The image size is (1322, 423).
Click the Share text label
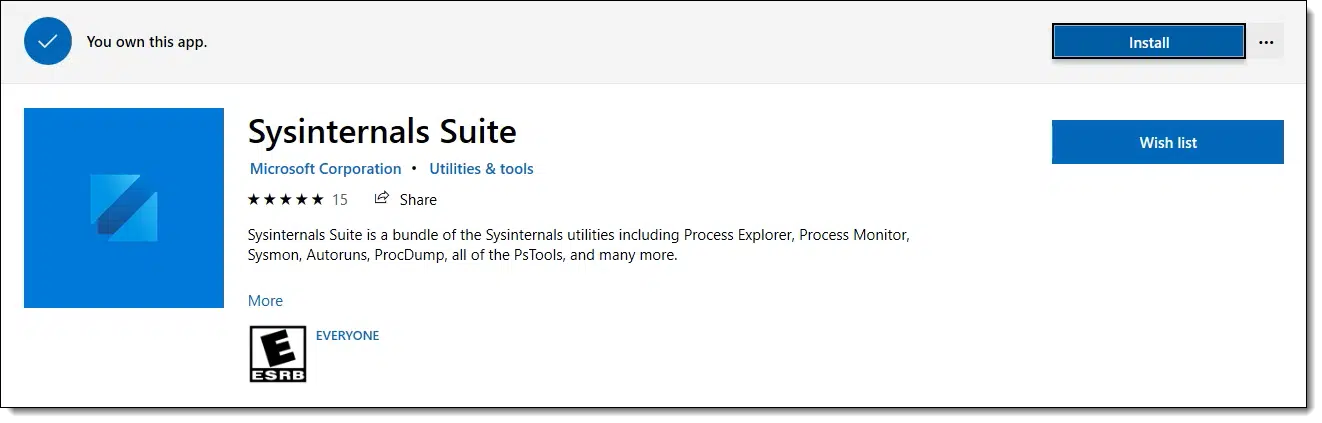418,200
